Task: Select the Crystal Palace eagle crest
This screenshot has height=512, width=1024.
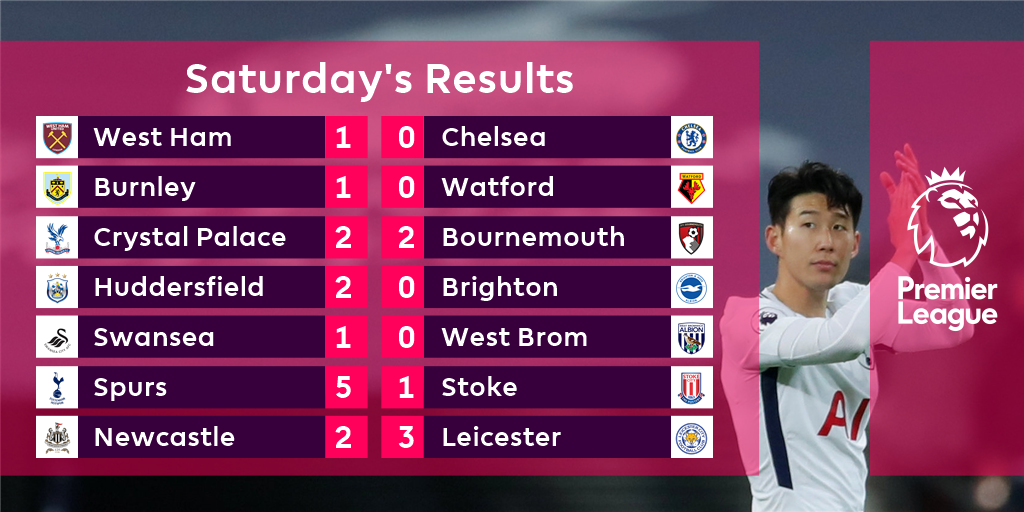Action: pos(57,237)
